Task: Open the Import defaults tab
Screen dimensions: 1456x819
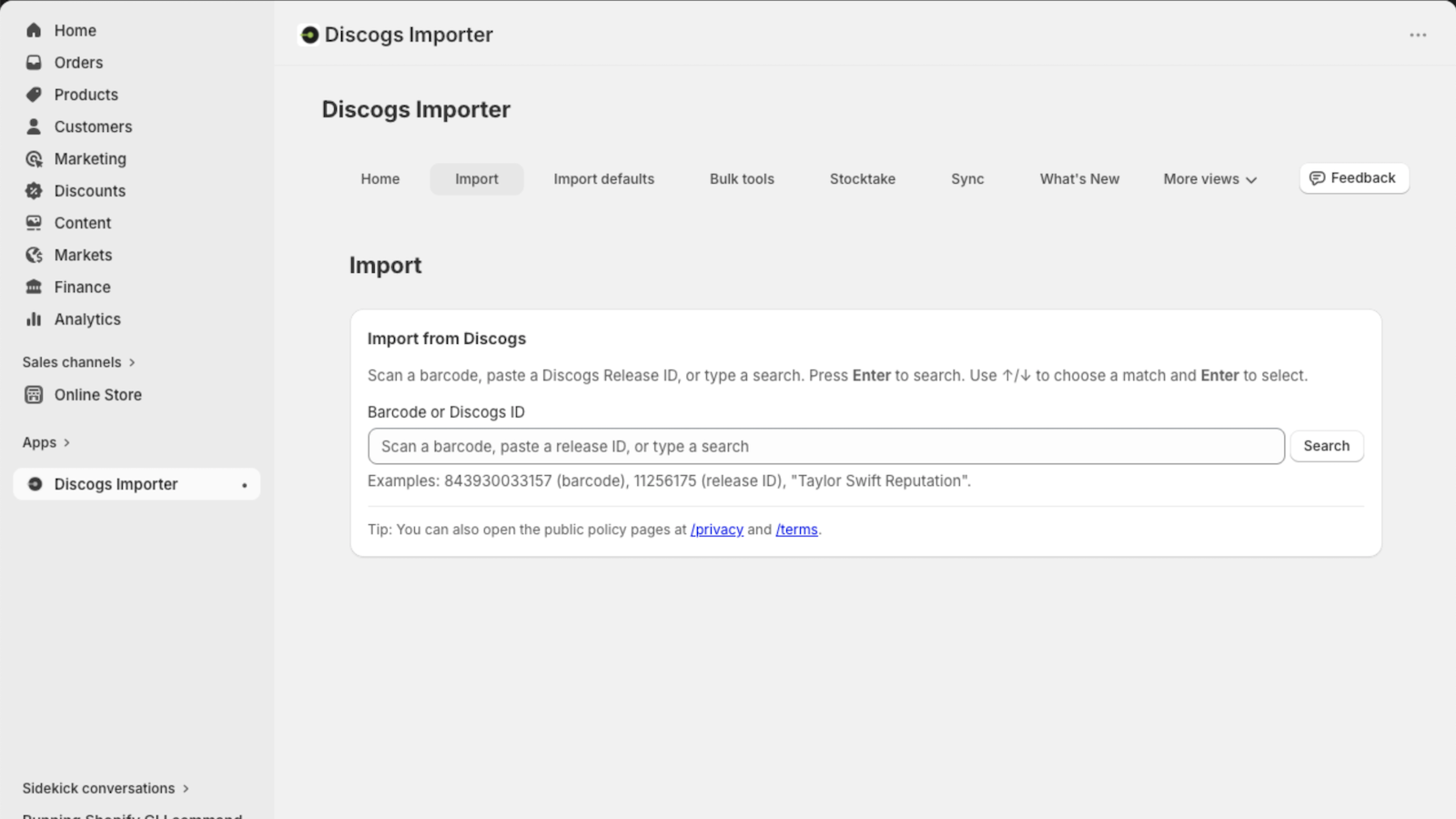Action: click(604, 179)
